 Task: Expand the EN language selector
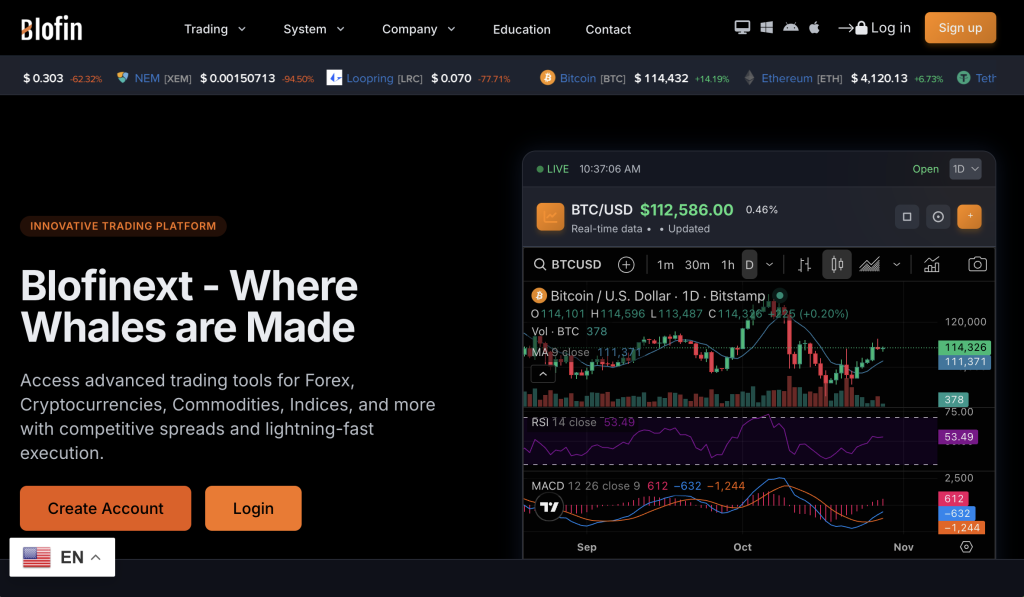coord(63,557)
